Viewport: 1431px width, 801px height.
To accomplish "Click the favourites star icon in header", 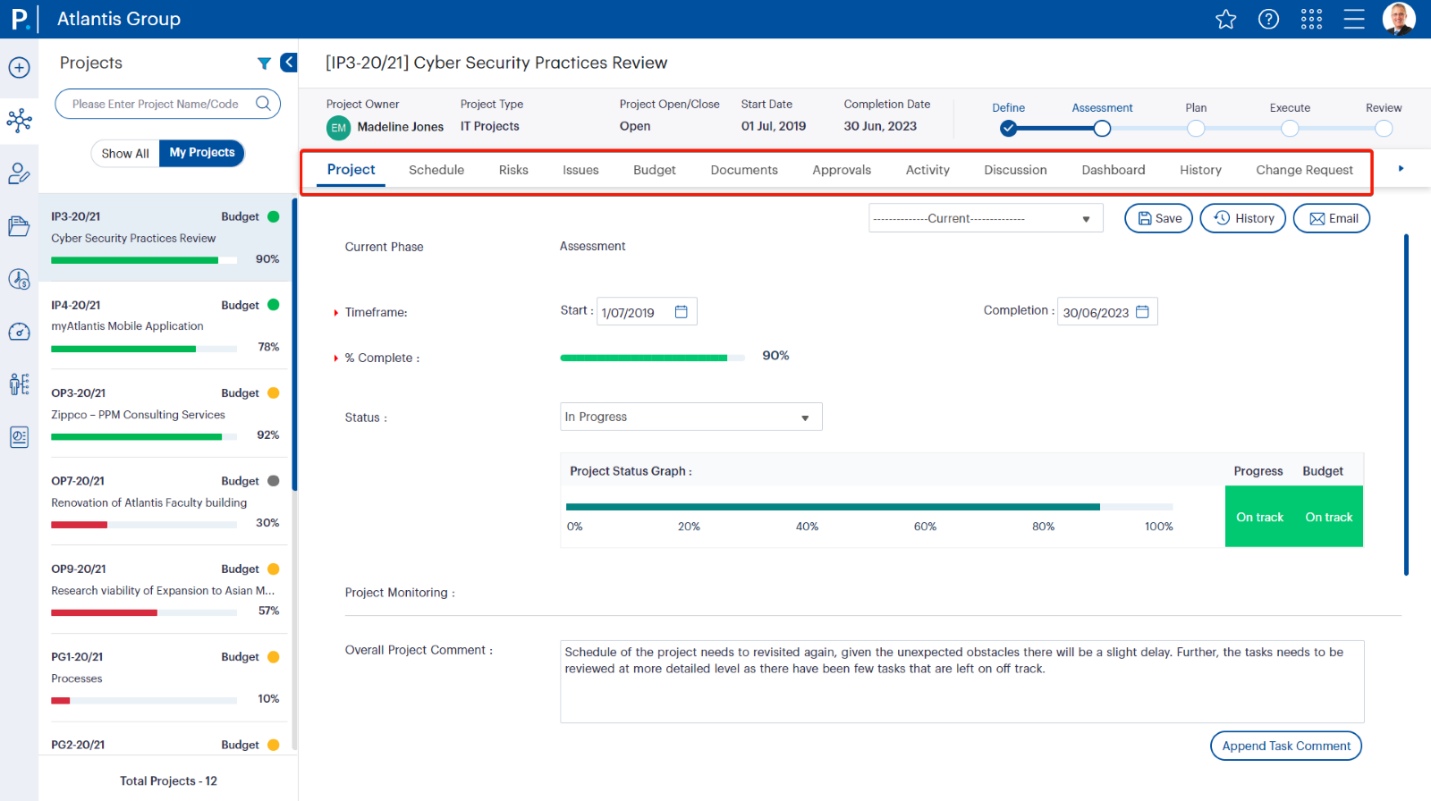I will 1225,19.
